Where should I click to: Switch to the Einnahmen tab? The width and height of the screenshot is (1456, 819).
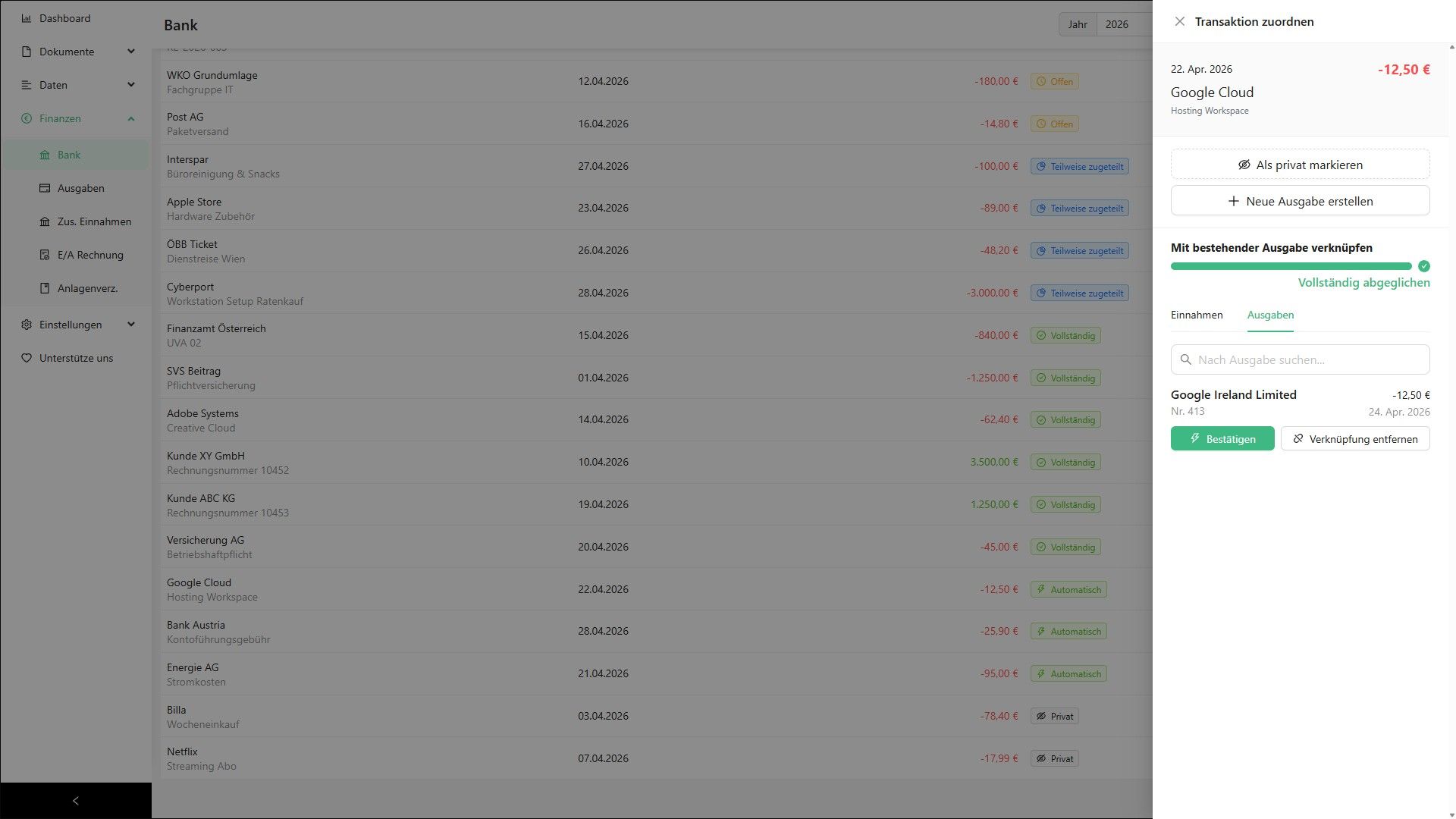pyautogui.click(x=1197, y=315)
